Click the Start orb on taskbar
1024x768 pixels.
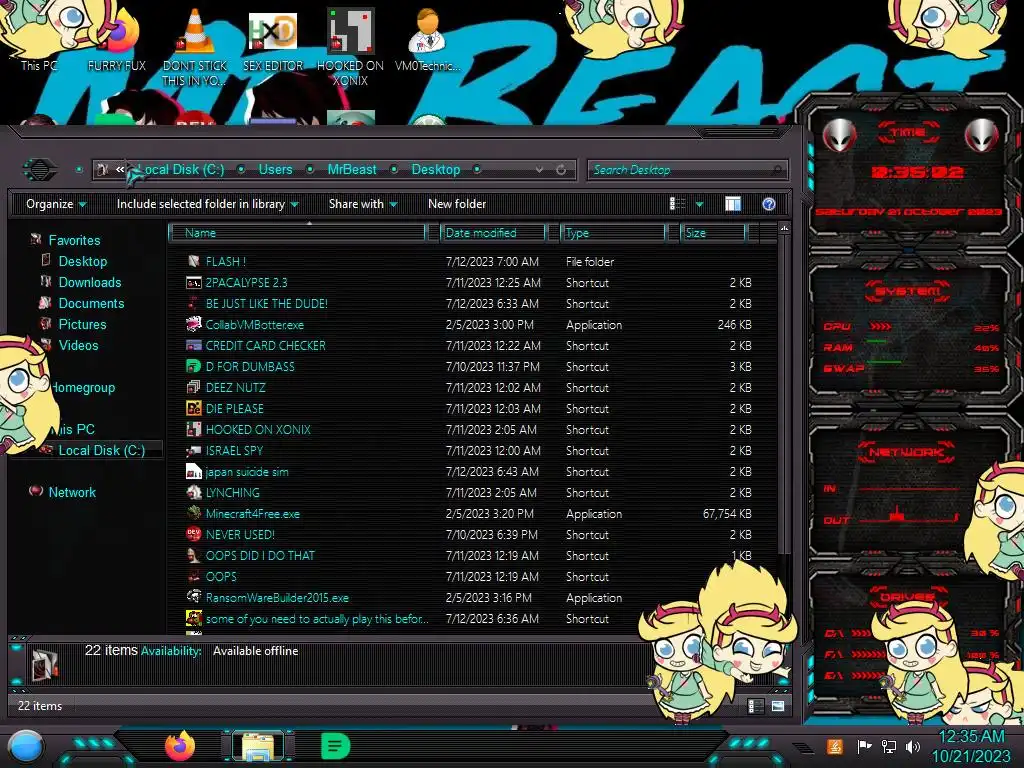click(26, 748)
